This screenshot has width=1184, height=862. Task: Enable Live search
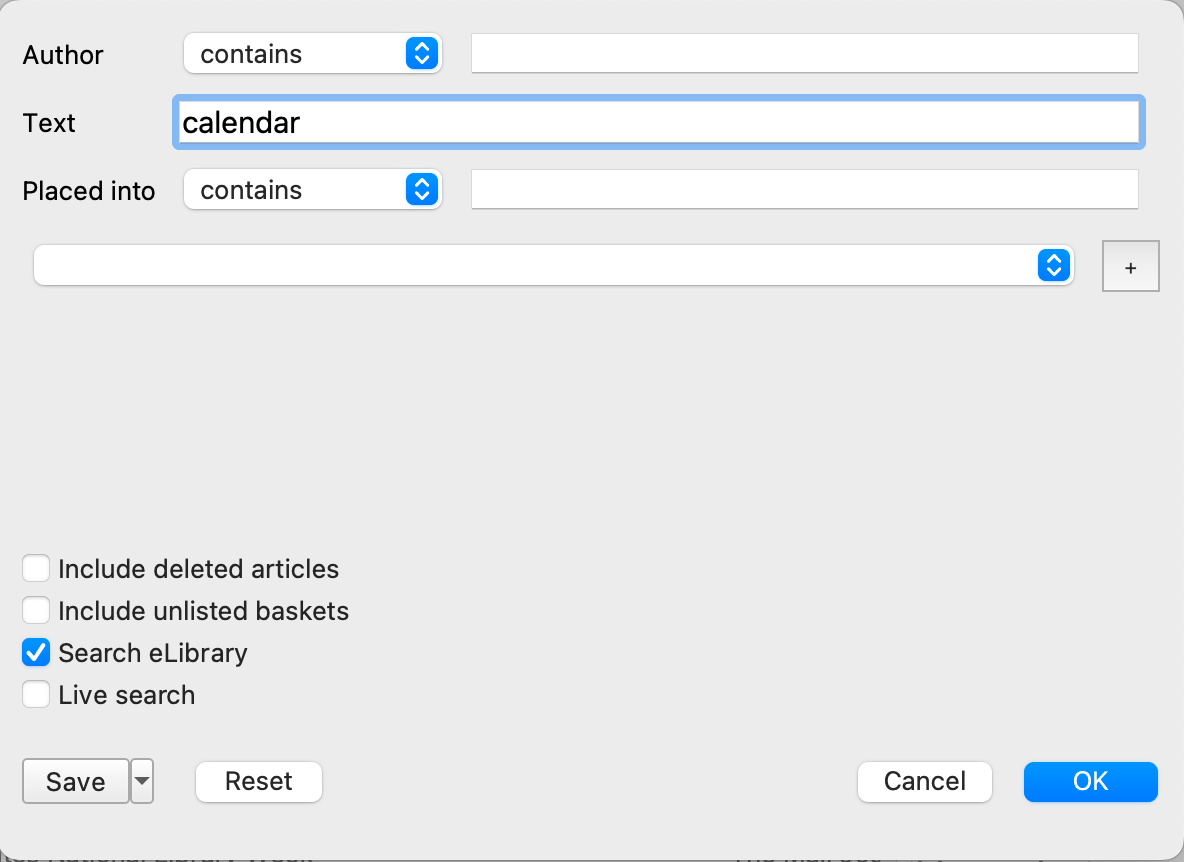pos(36,694)
